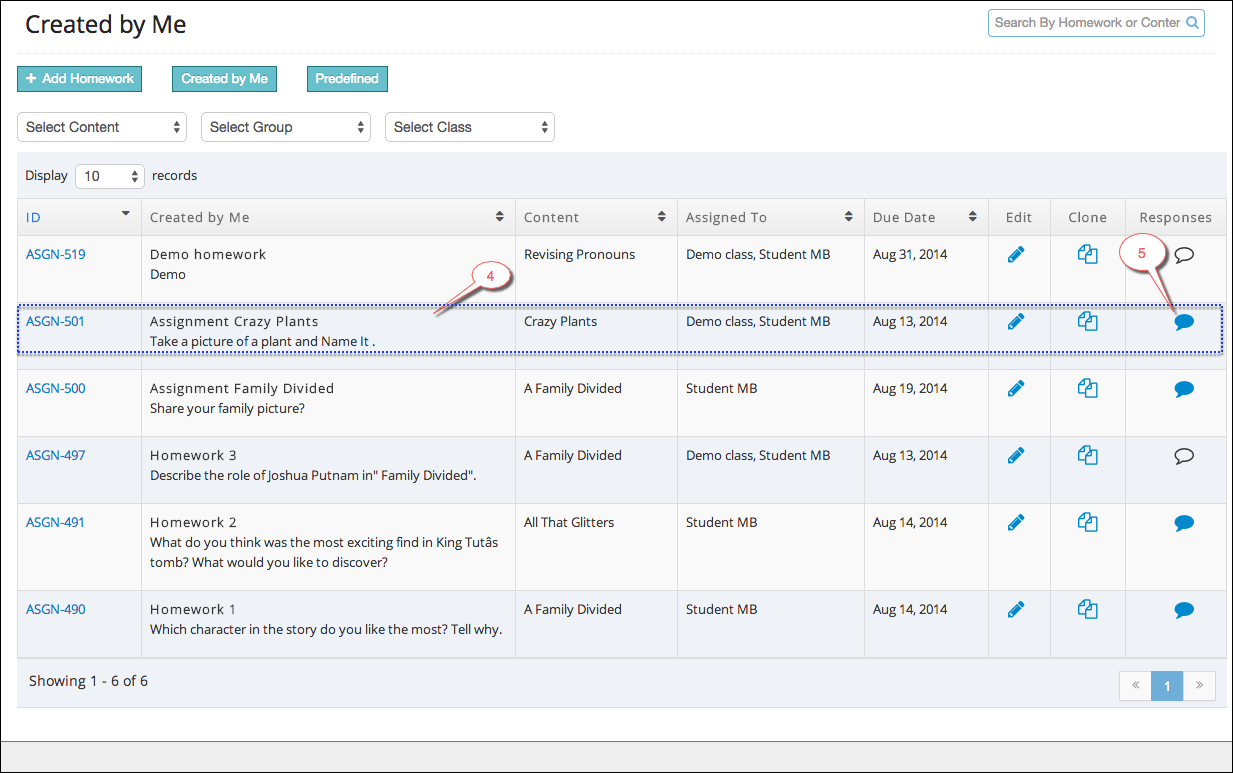Screen dimensions: 1233x773
Task: Open the Select Content dropdown
Action: coord(102,127)
